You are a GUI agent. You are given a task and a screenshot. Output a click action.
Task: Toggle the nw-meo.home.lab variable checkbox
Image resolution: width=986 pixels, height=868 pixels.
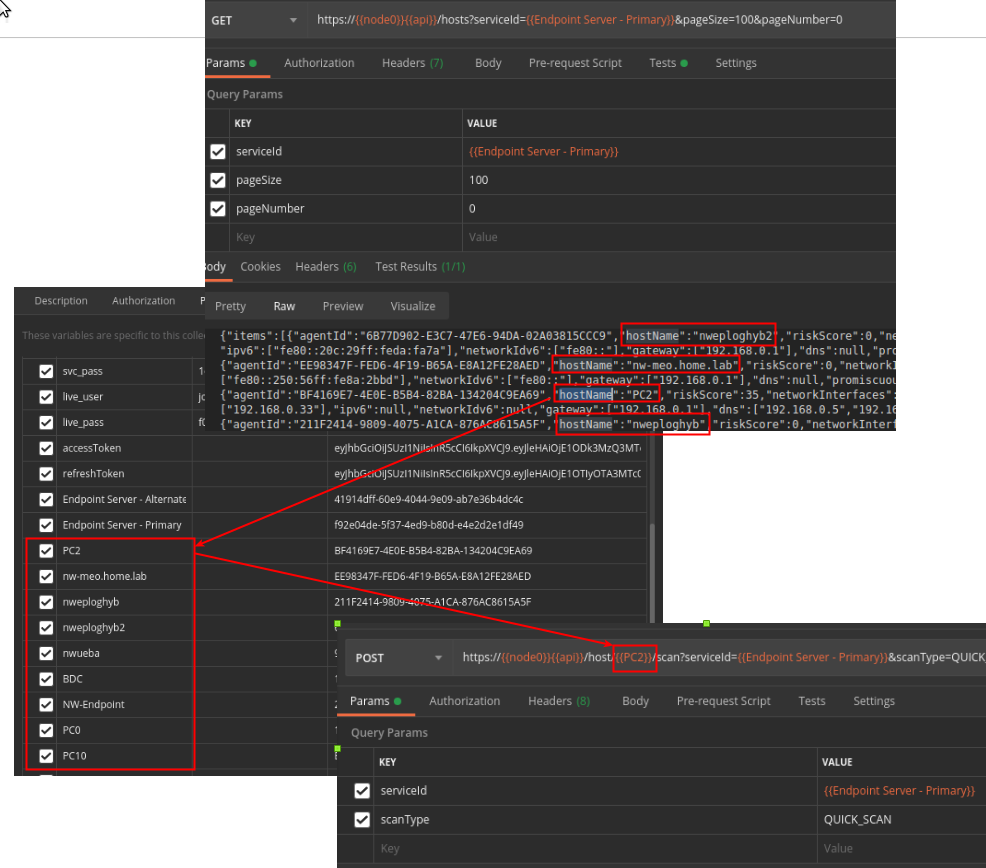(x=46, y=577)
